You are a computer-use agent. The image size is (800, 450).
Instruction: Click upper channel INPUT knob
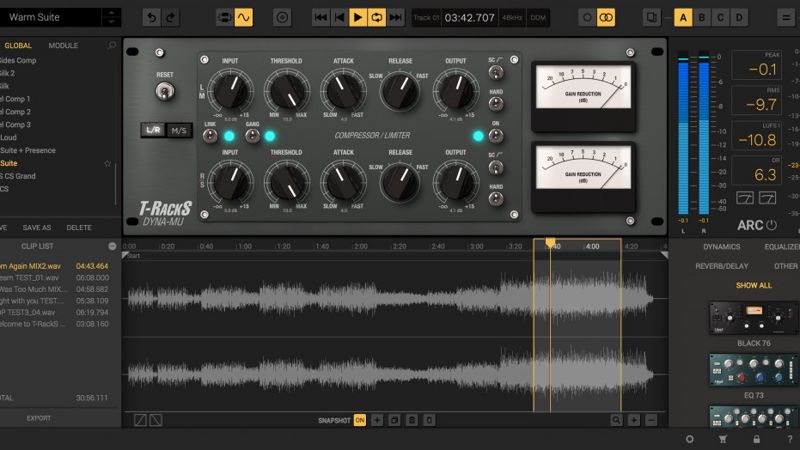(x=231, y=90)
